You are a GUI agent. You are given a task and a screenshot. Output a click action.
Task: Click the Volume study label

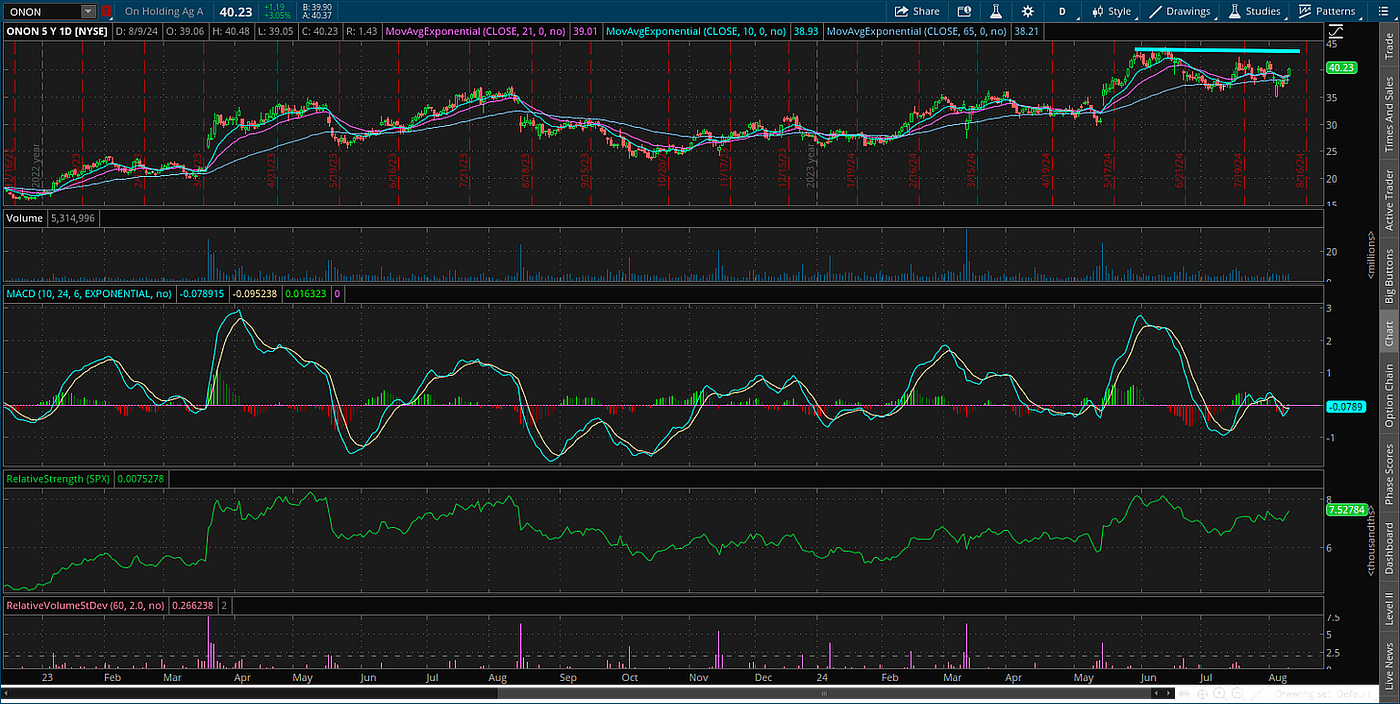pos(23,217)
